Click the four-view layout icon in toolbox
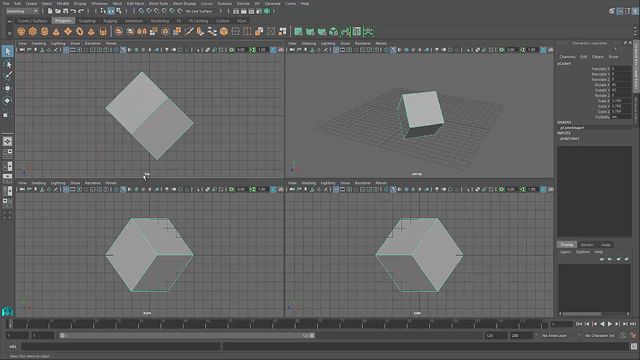 (7, 154)
